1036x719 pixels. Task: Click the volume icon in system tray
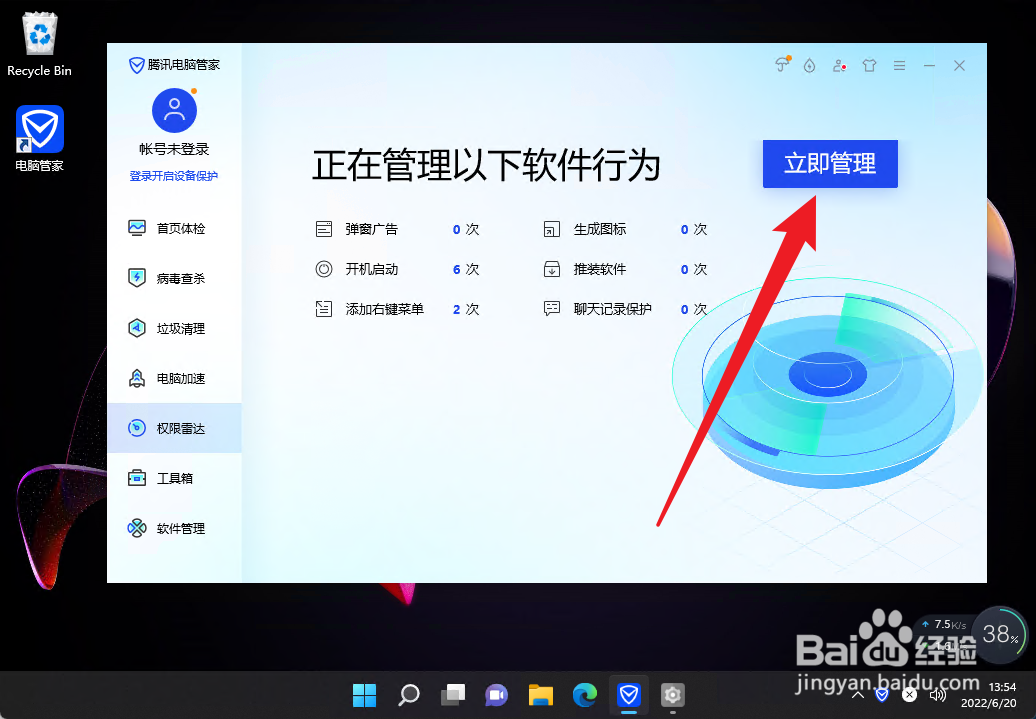(x=938, y=695)
